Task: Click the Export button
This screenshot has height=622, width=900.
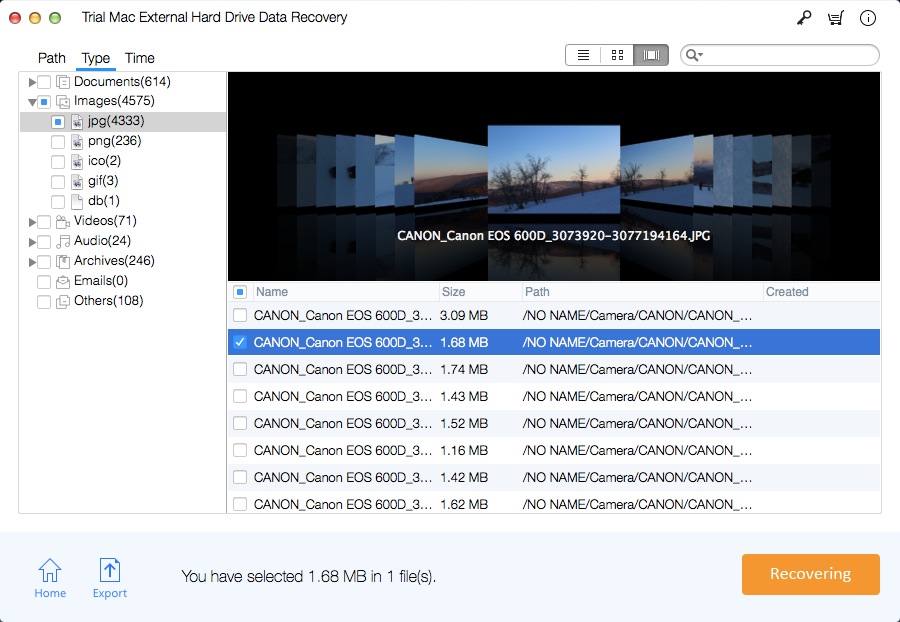Action: [x=110, y=578]
